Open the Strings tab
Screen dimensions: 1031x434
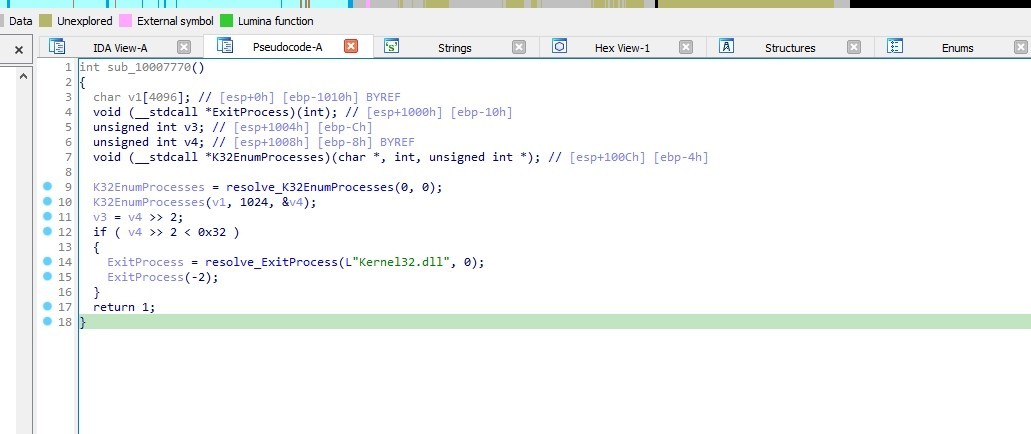point(454,47)
